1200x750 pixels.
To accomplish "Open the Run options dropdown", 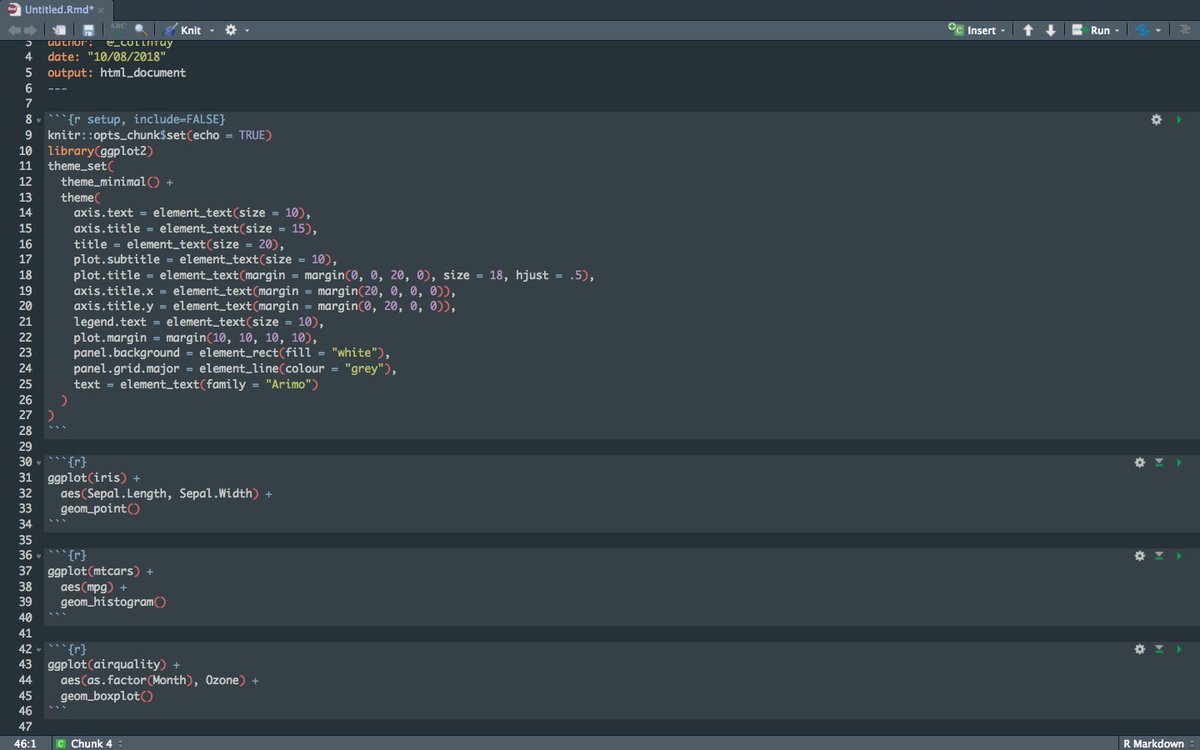I will tap(1117, 30).
